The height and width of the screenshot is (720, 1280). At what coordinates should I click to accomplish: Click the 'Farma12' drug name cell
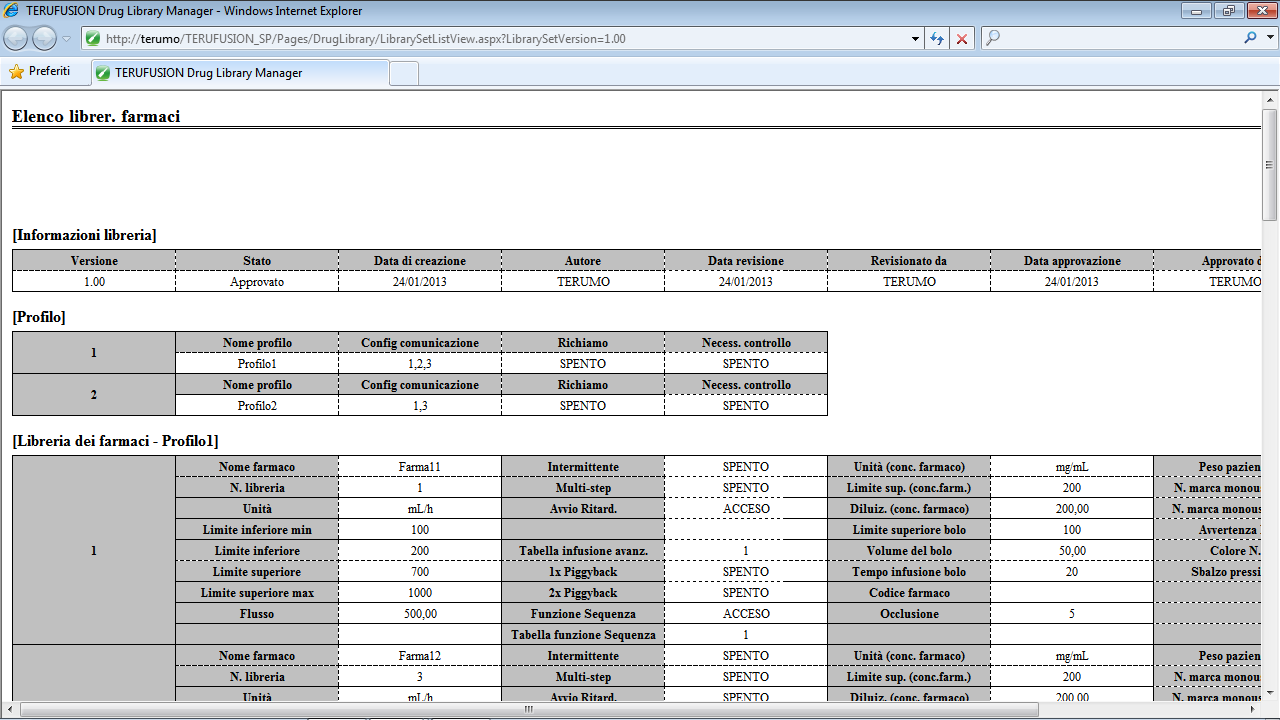click(420, 656)
